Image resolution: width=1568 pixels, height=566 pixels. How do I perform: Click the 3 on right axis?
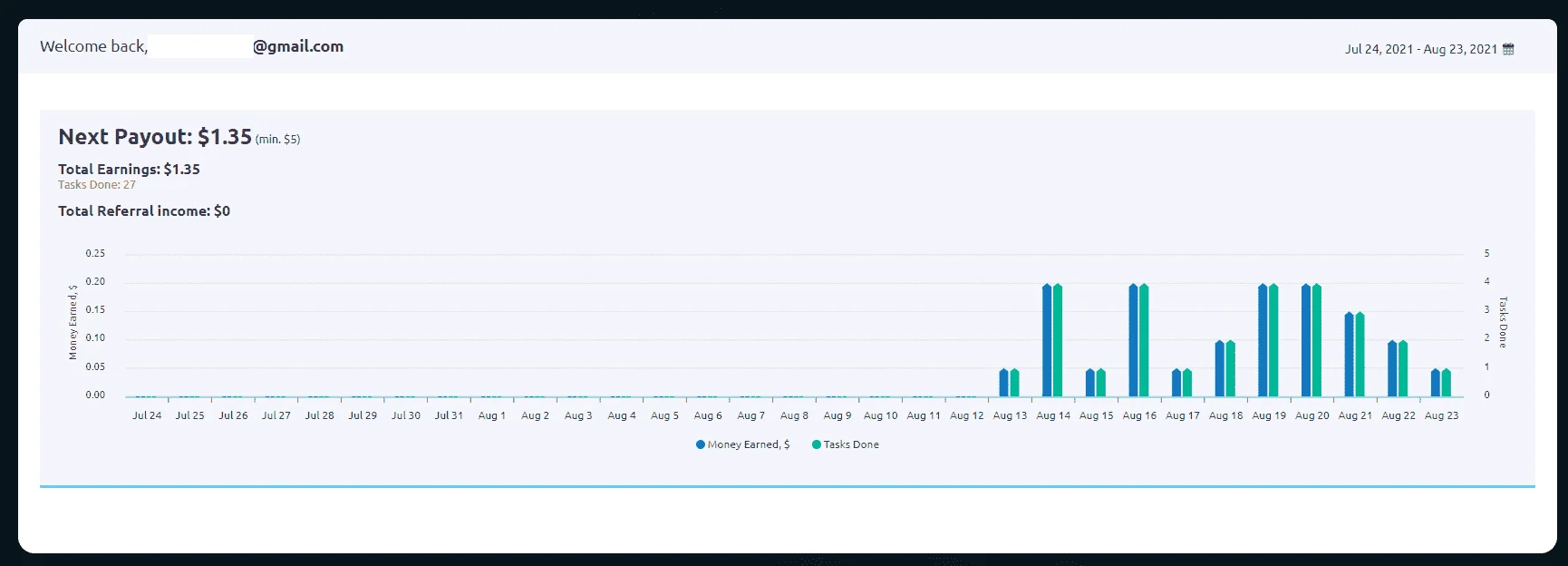pos(1486,309)
